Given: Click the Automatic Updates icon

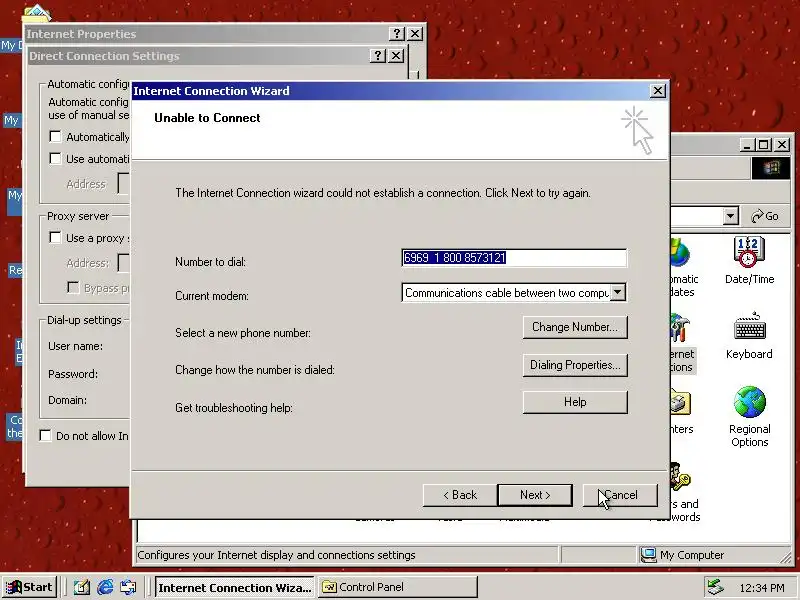Looking at the screenshot, I should coord(684,268).
